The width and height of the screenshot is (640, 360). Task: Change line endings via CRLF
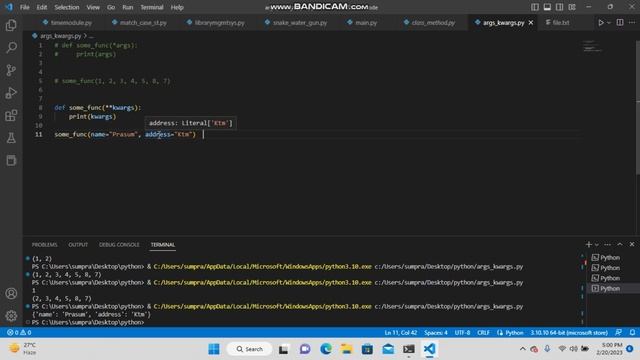483,332
